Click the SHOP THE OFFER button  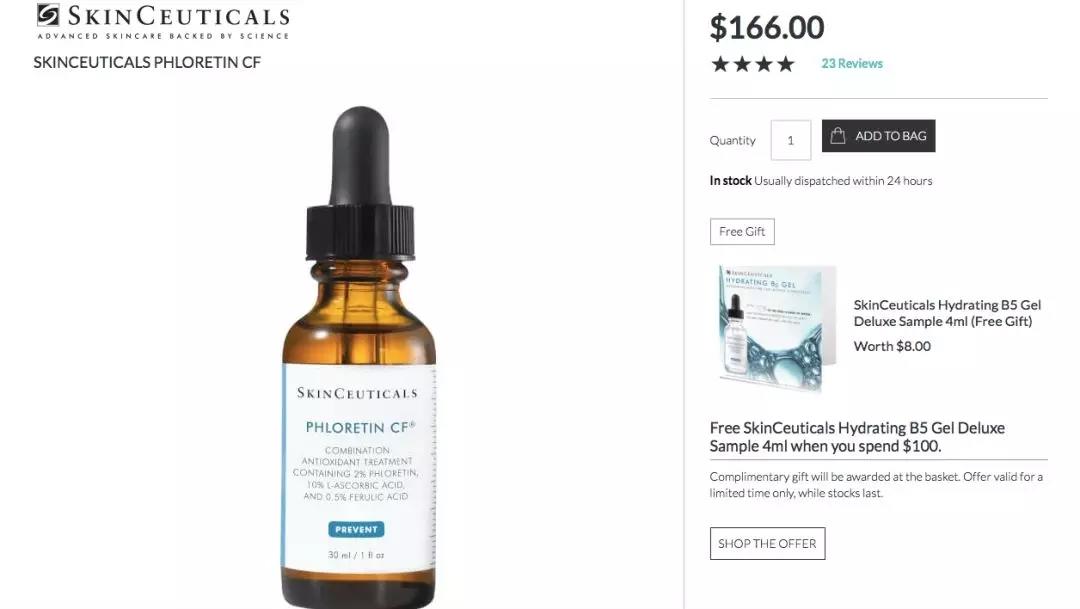coord(767,544)
